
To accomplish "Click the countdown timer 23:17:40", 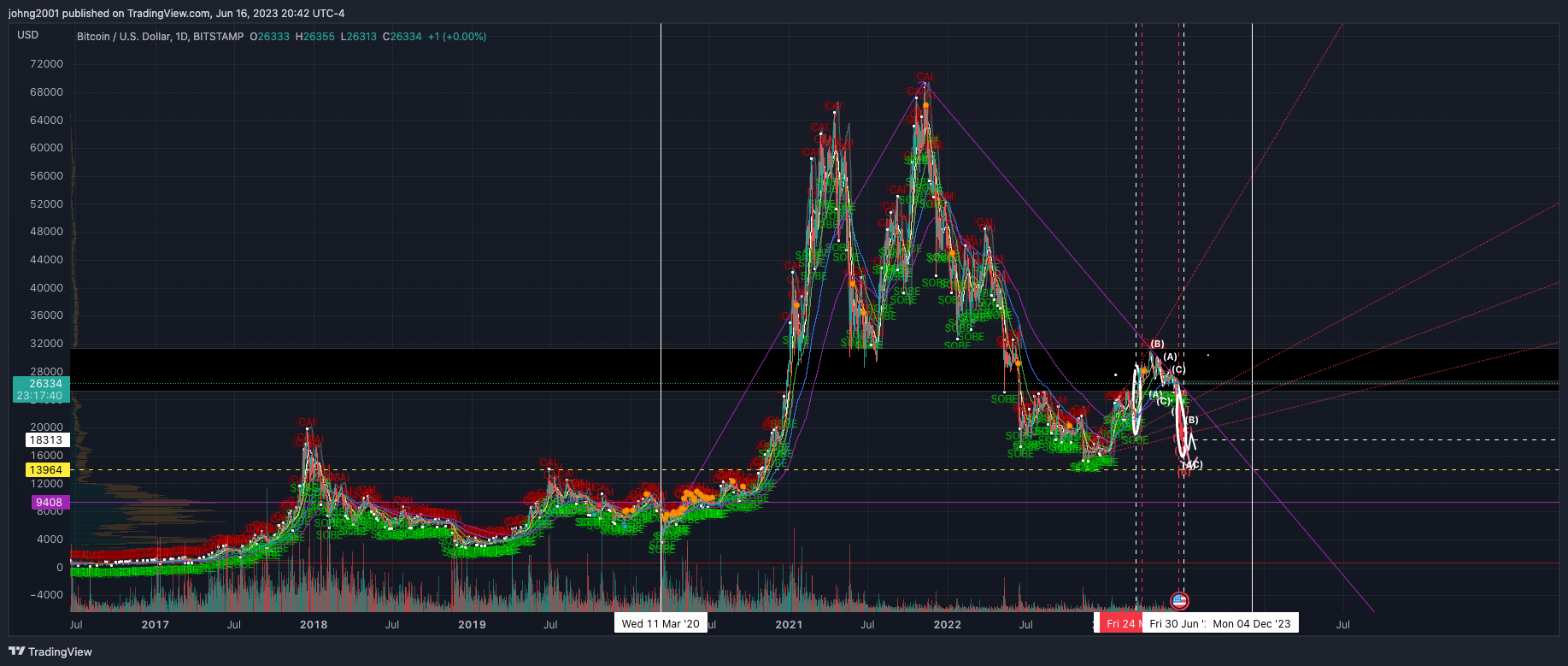I will point(40,396).
